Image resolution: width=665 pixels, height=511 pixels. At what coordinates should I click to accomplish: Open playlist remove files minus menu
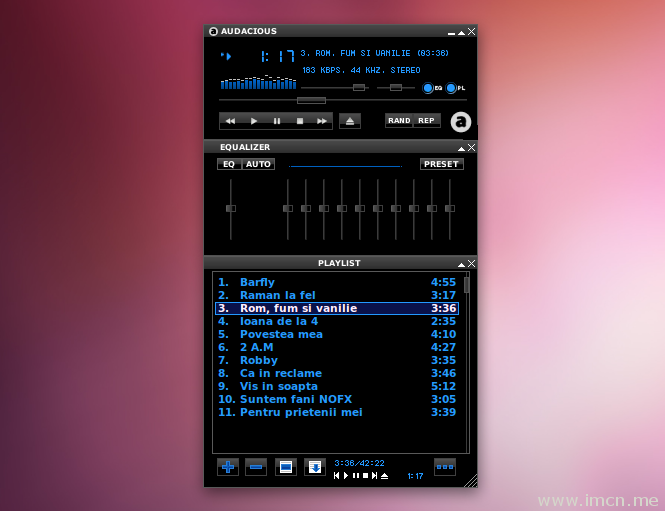point(256,467)
